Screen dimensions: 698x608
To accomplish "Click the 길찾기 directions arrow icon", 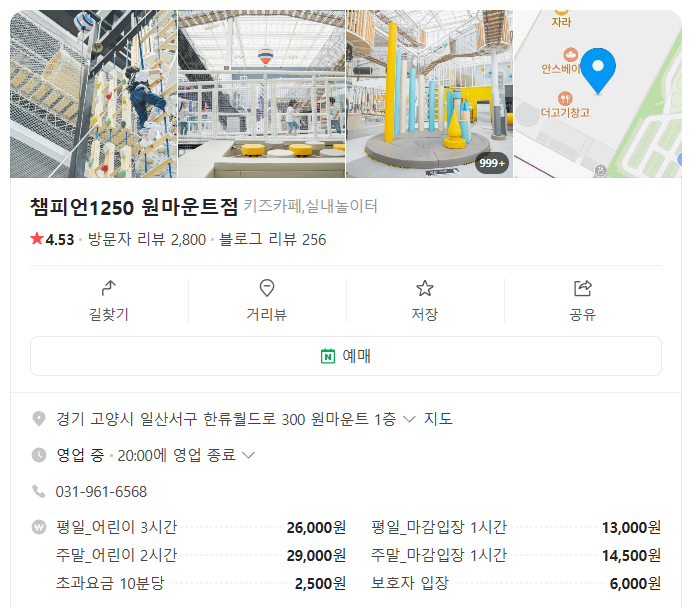I will (109, 288).
